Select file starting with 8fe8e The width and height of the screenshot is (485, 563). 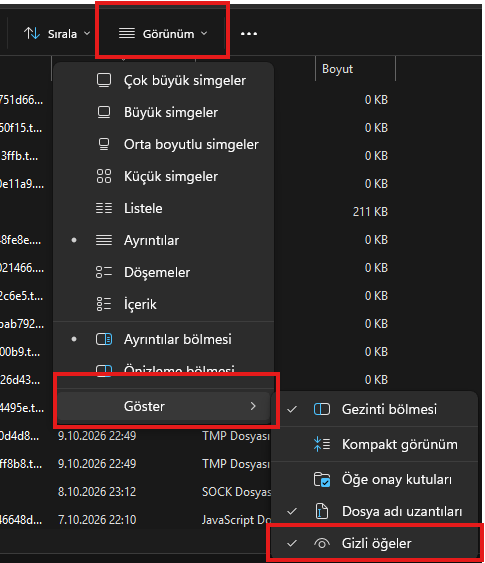pos(20,240)
